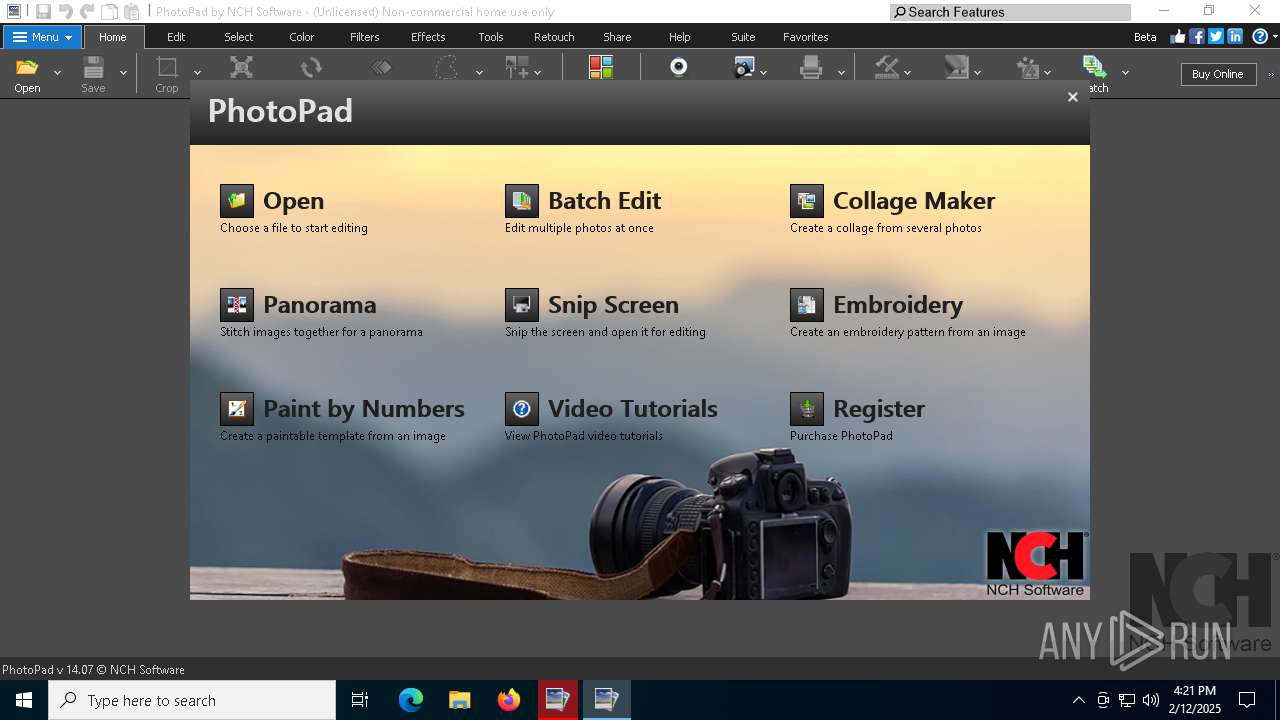
Task: Click the Rotate circular arrows icon
Action: [x=311, y=67]
